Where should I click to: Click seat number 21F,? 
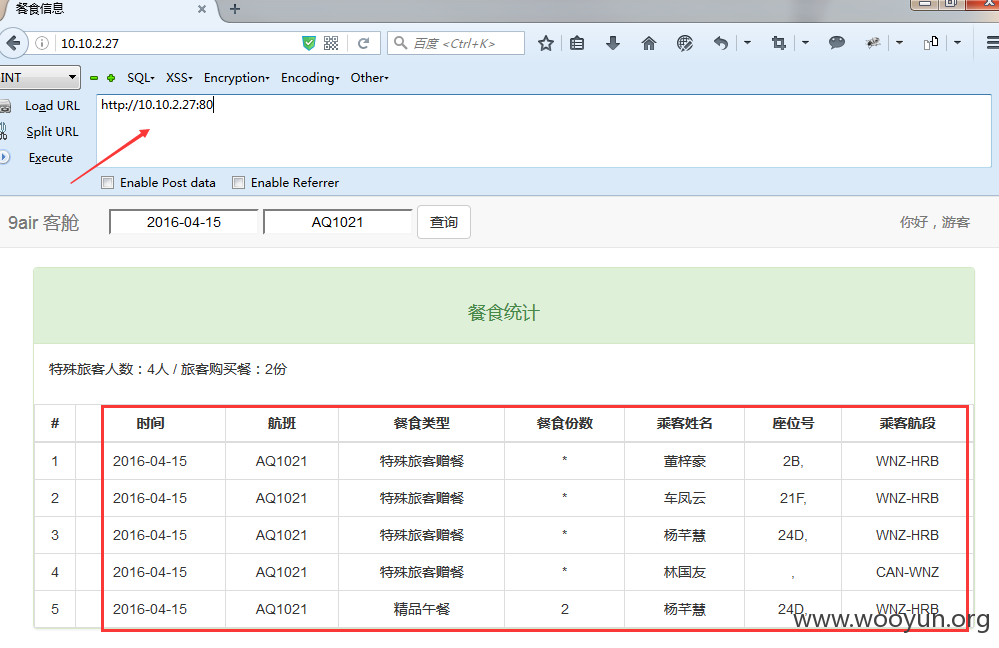793,498
